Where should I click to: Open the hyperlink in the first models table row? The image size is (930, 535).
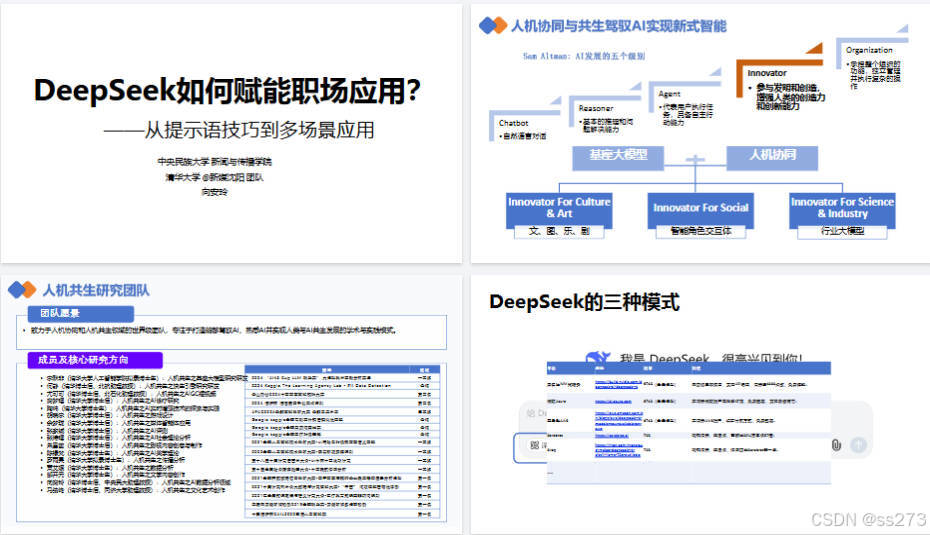pyautogui.click(x=619, y=384)
